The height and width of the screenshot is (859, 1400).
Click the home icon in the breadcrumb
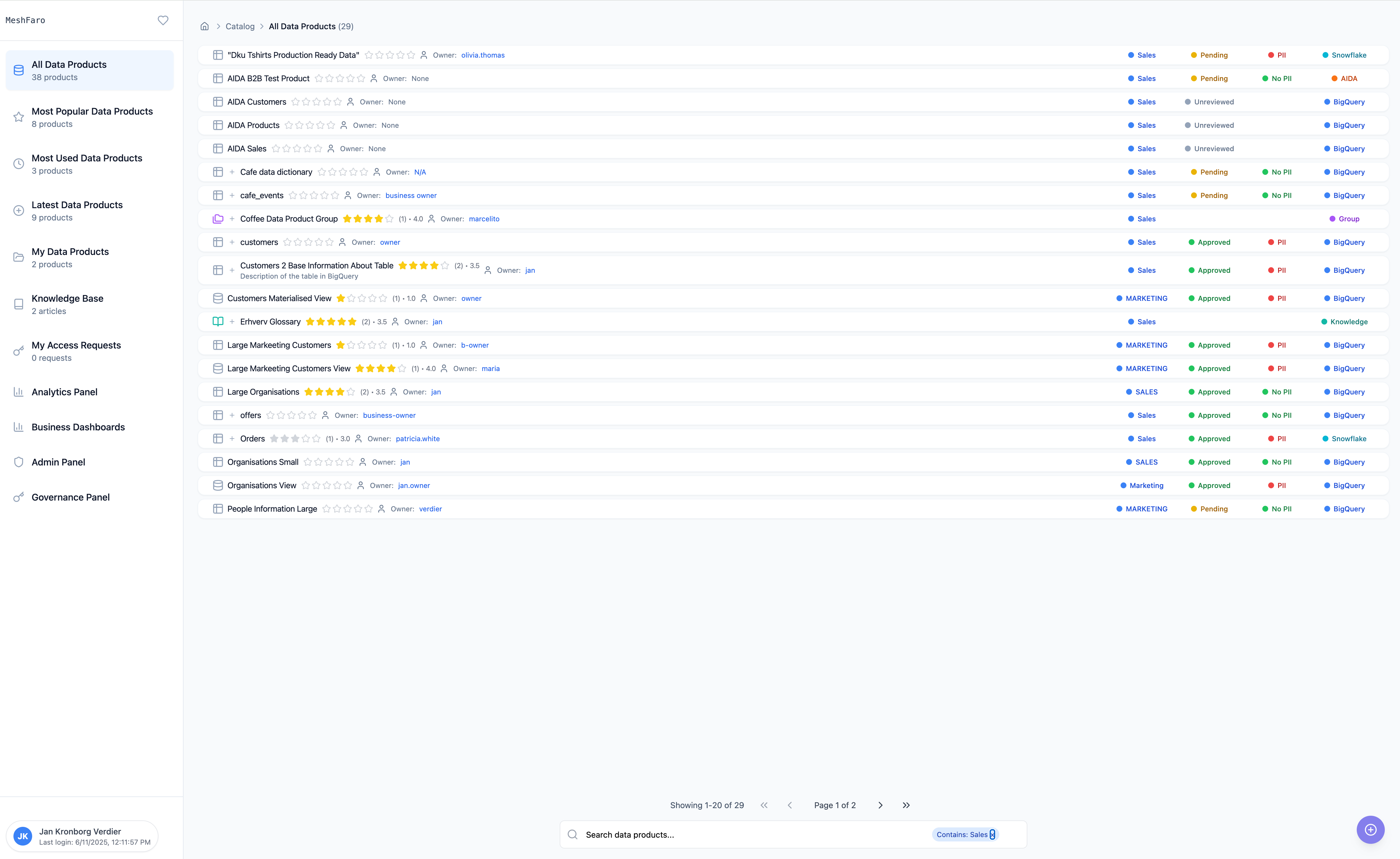click(204, 26)
